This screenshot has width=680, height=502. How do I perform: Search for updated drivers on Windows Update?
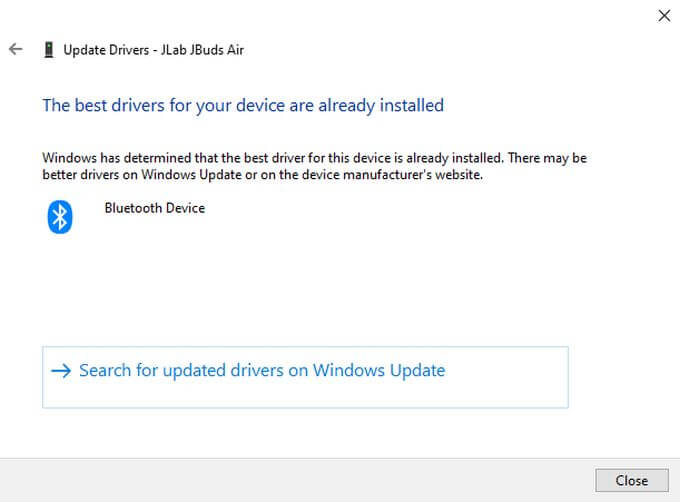[262, 371]
